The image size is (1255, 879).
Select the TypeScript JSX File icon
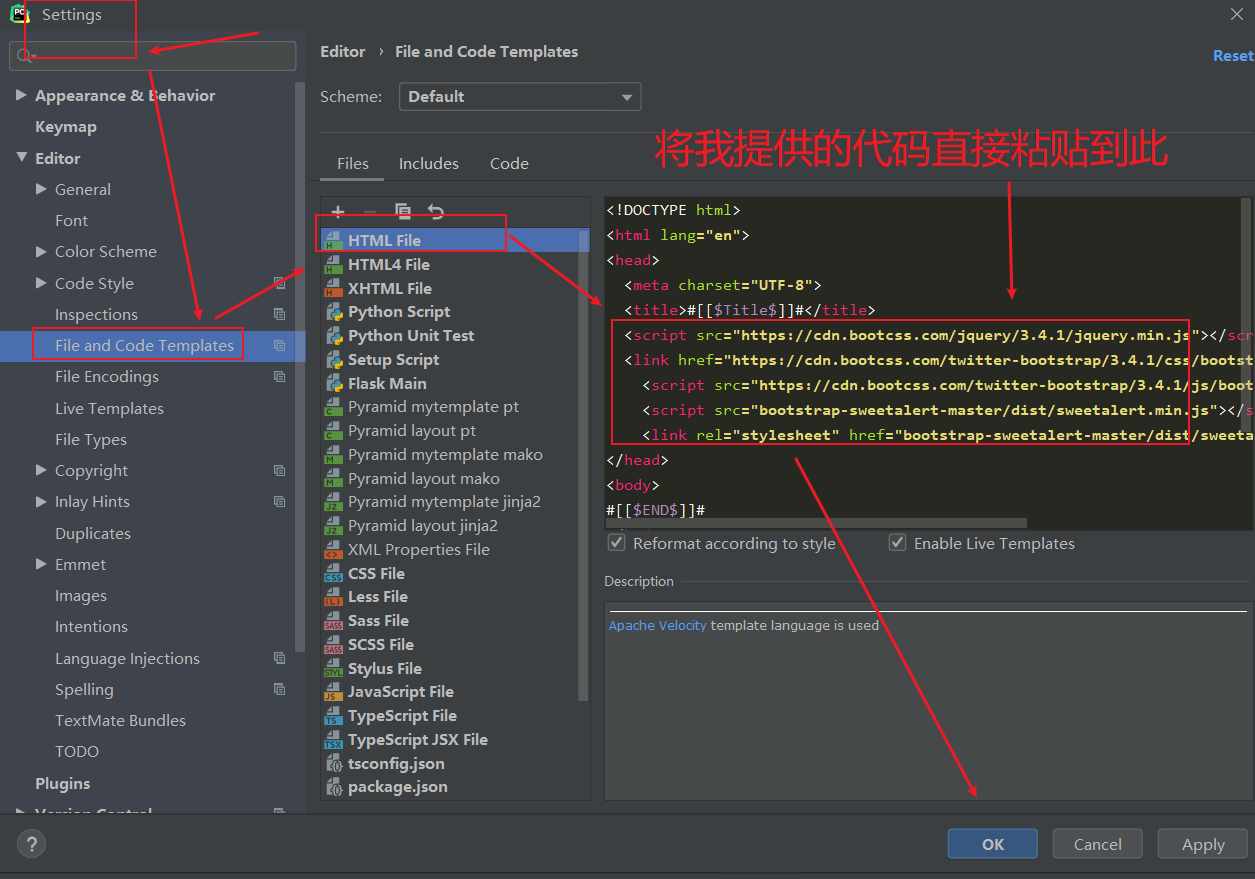click(x=333, y=740)
